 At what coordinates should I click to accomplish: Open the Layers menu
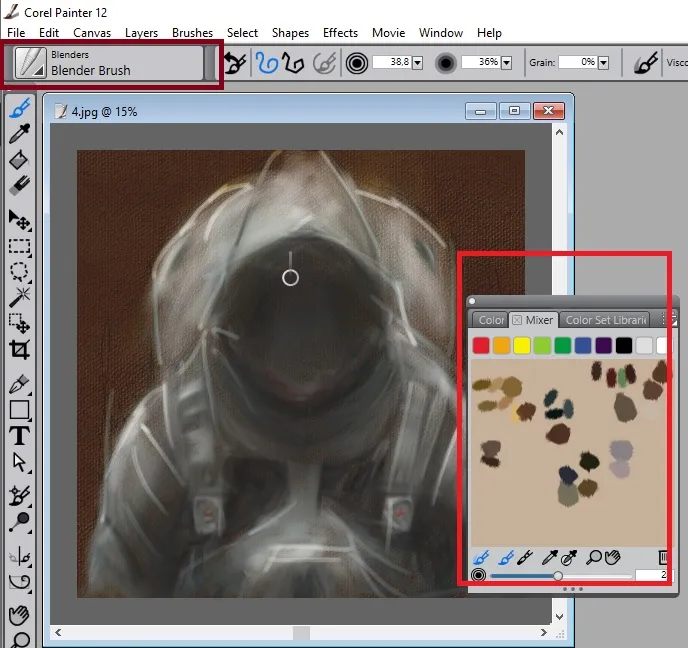click(141, 33)
